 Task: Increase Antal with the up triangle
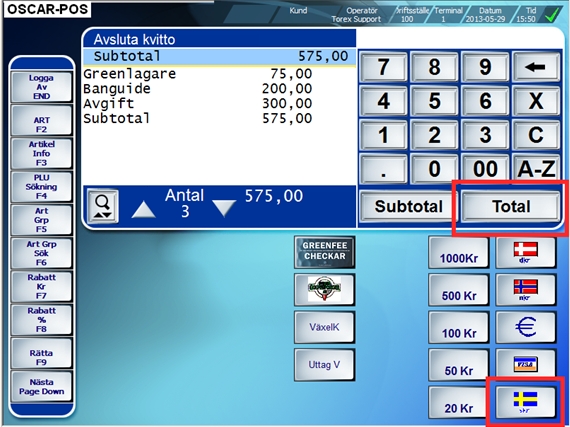(144, 209)
